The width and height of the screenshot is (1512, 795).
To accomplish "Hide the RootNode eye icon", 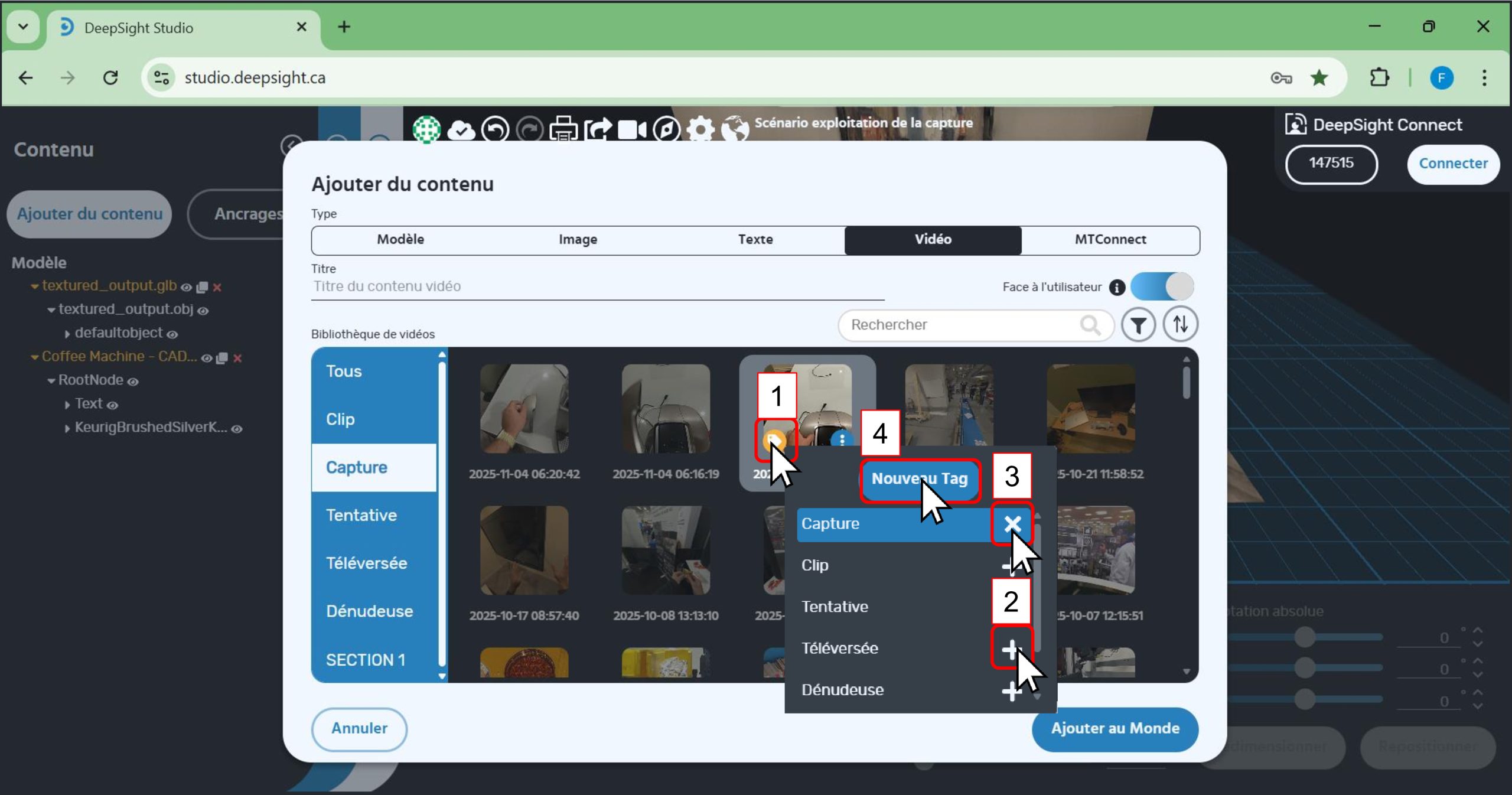I will (133, 382).
